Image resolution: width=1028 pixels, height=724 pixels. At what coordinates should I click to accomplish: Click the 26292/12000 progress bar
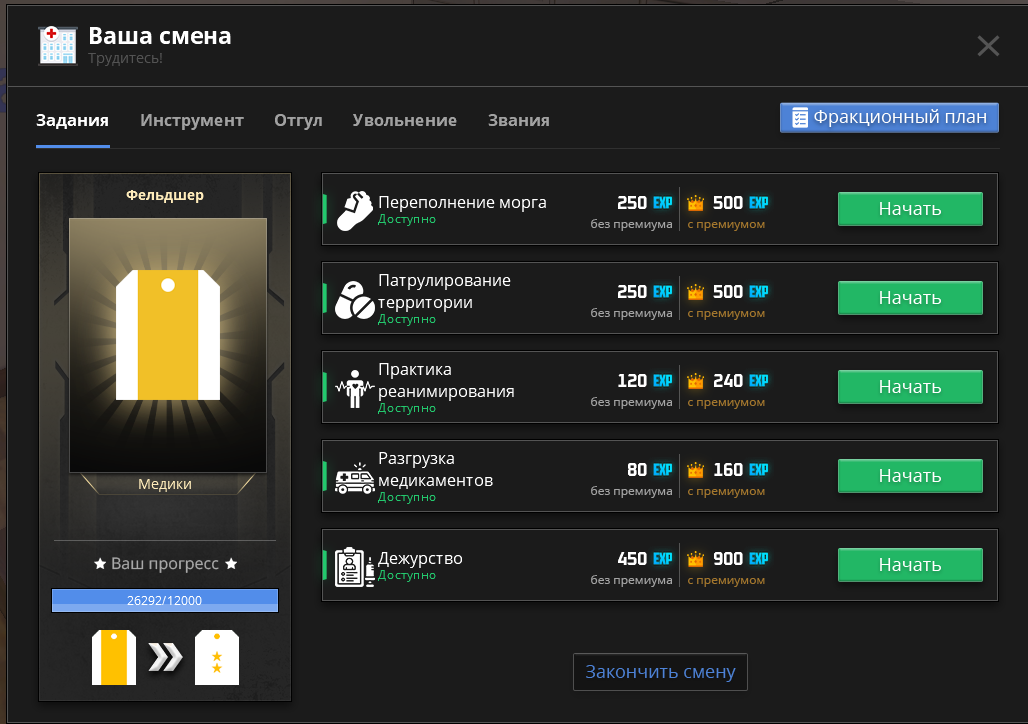[x=165, y=600]
